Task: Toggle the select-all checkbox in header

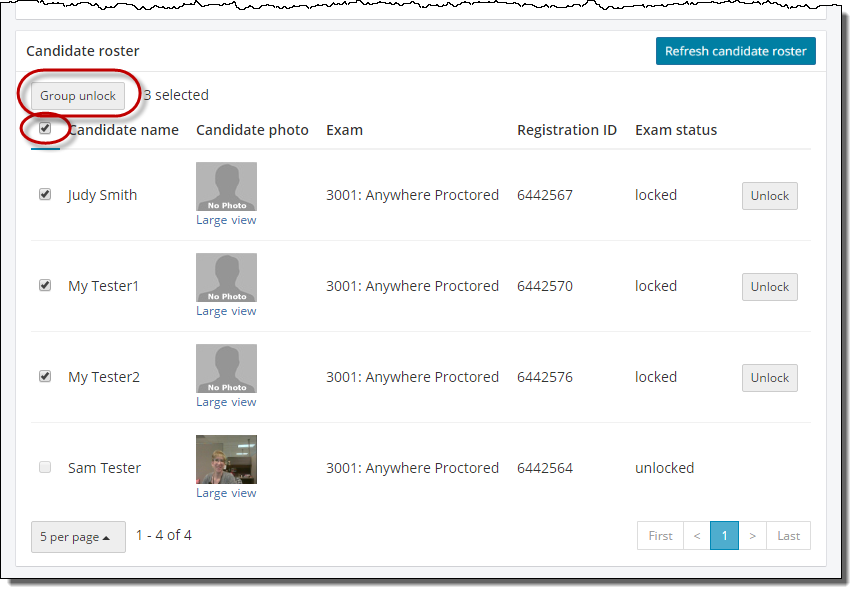Action: click(x=45, y=129)
